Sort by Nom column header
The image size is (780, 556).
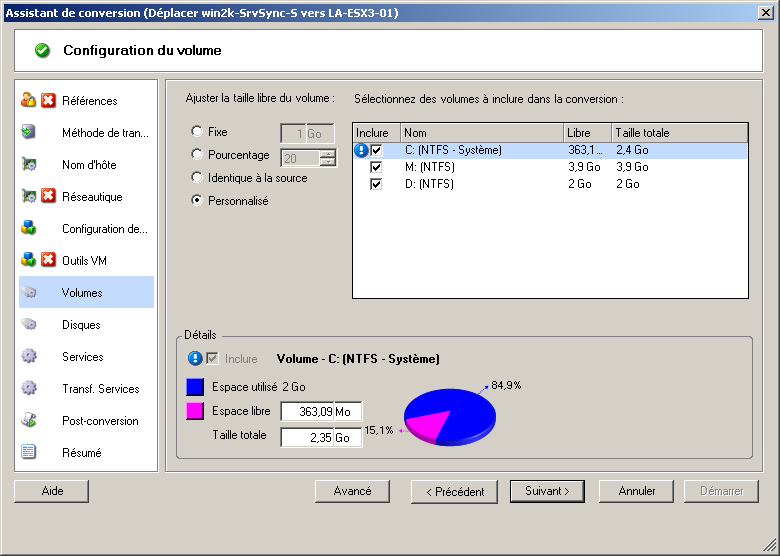coord(482,133)
